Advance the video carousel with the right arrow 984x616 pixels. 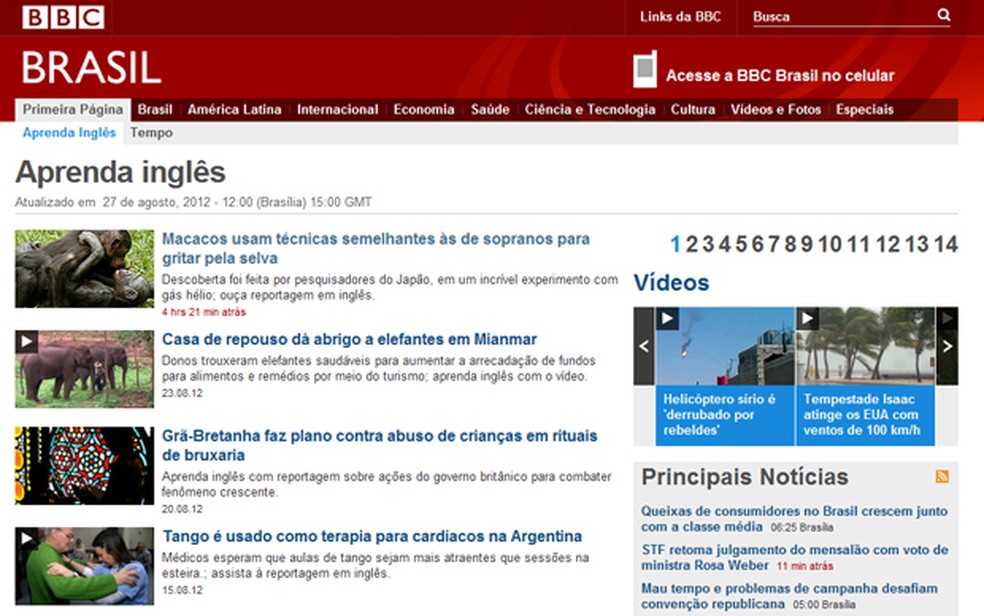pos(946,345)
